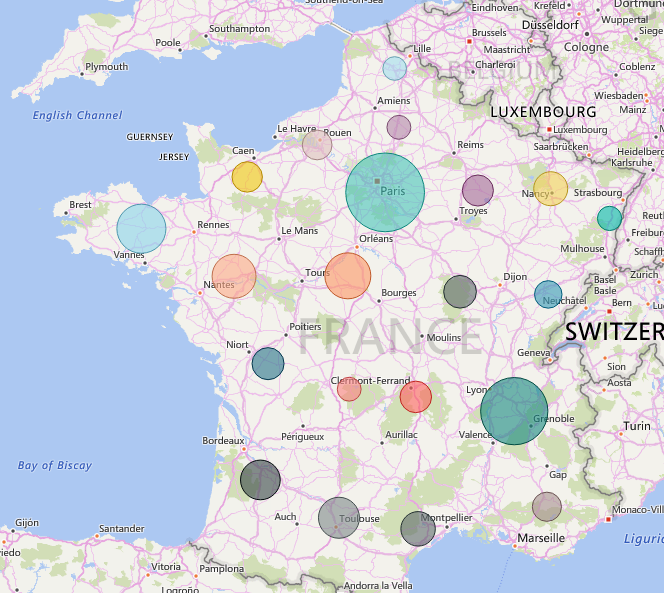Click the JERSEY island label
The height and width of the screenshot is (593, 664).
pos(174,157)
